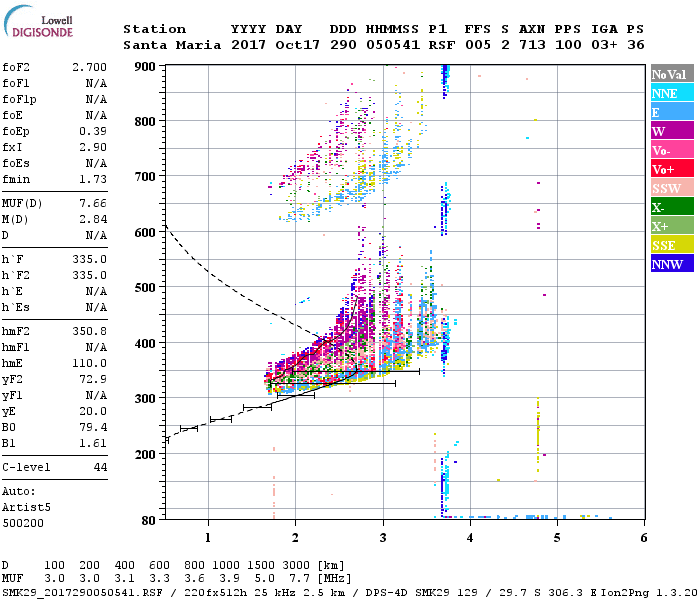Screen dimensions: 700x600
Task: Select the E blue legend swatch
Action: 672,112
